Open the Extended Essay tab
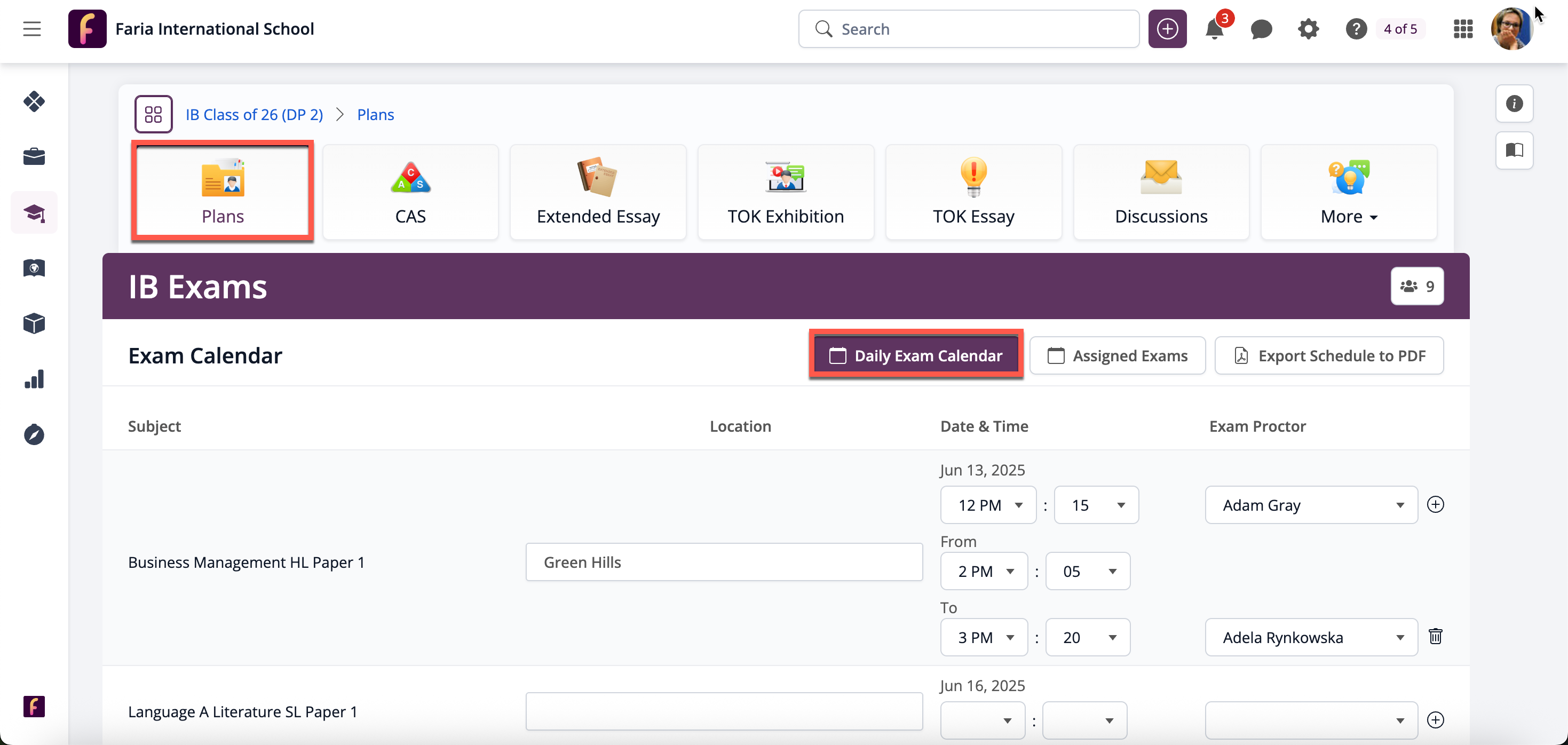Image resolution: width=1568 pixels, height=745 pixels. click(x=598, y=192)
